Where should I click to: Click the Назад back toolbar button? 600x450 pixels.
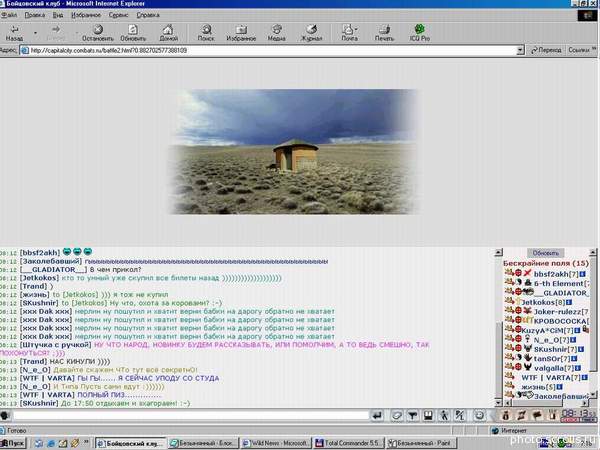pos(14,33)
